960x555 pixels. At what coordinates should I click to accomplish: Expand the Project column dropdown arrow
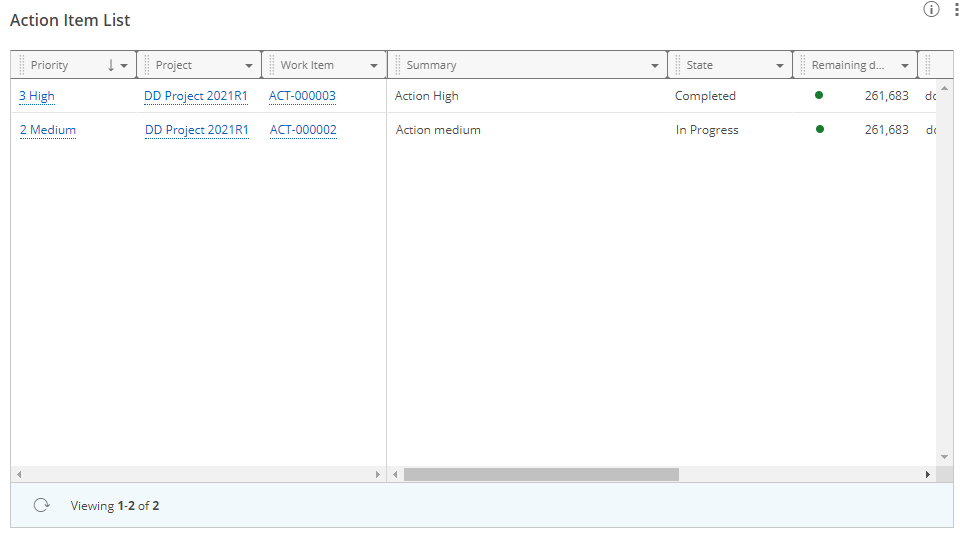point(249,66)
